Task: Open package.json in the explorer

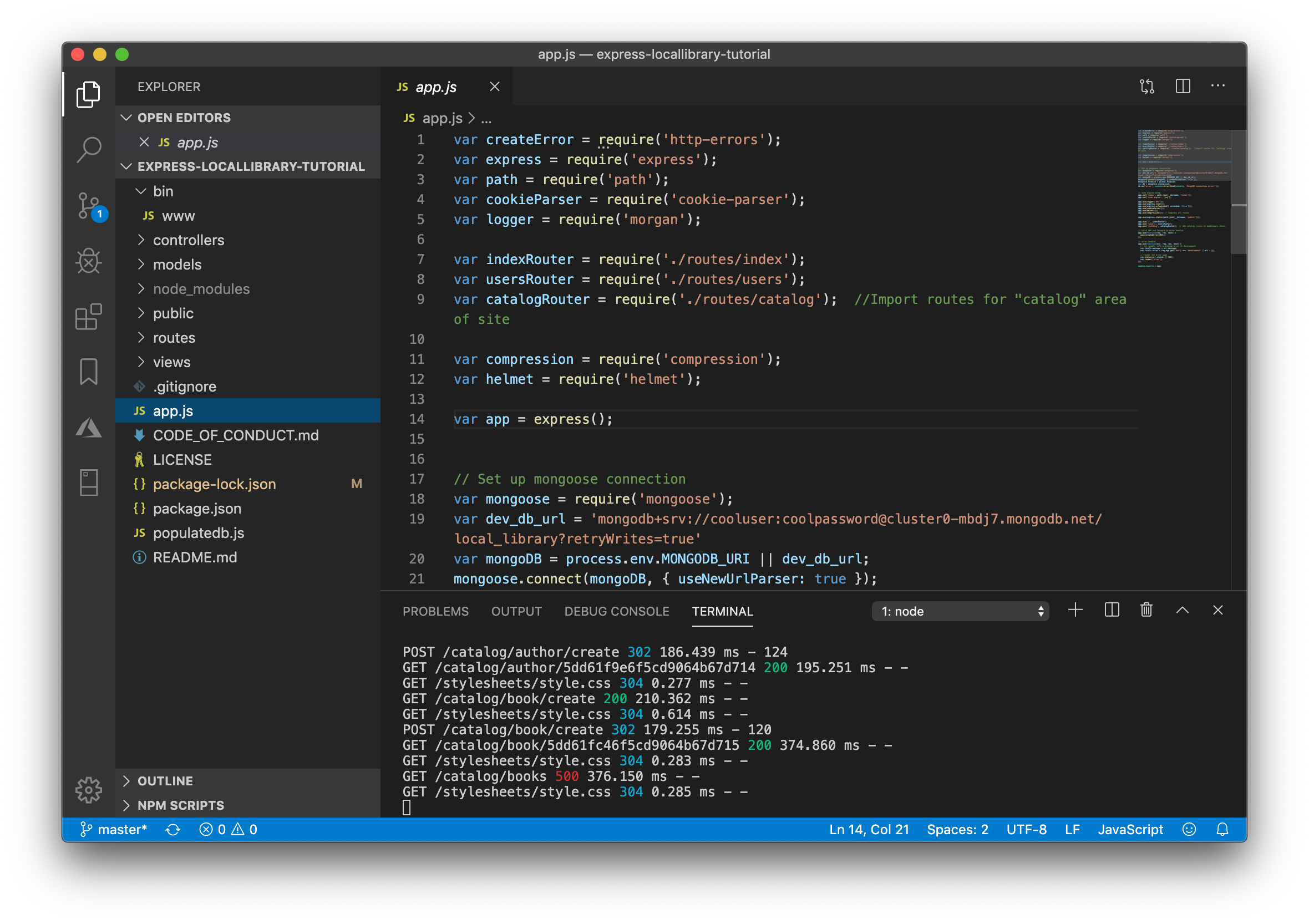Action: click(x=197, y=509)
